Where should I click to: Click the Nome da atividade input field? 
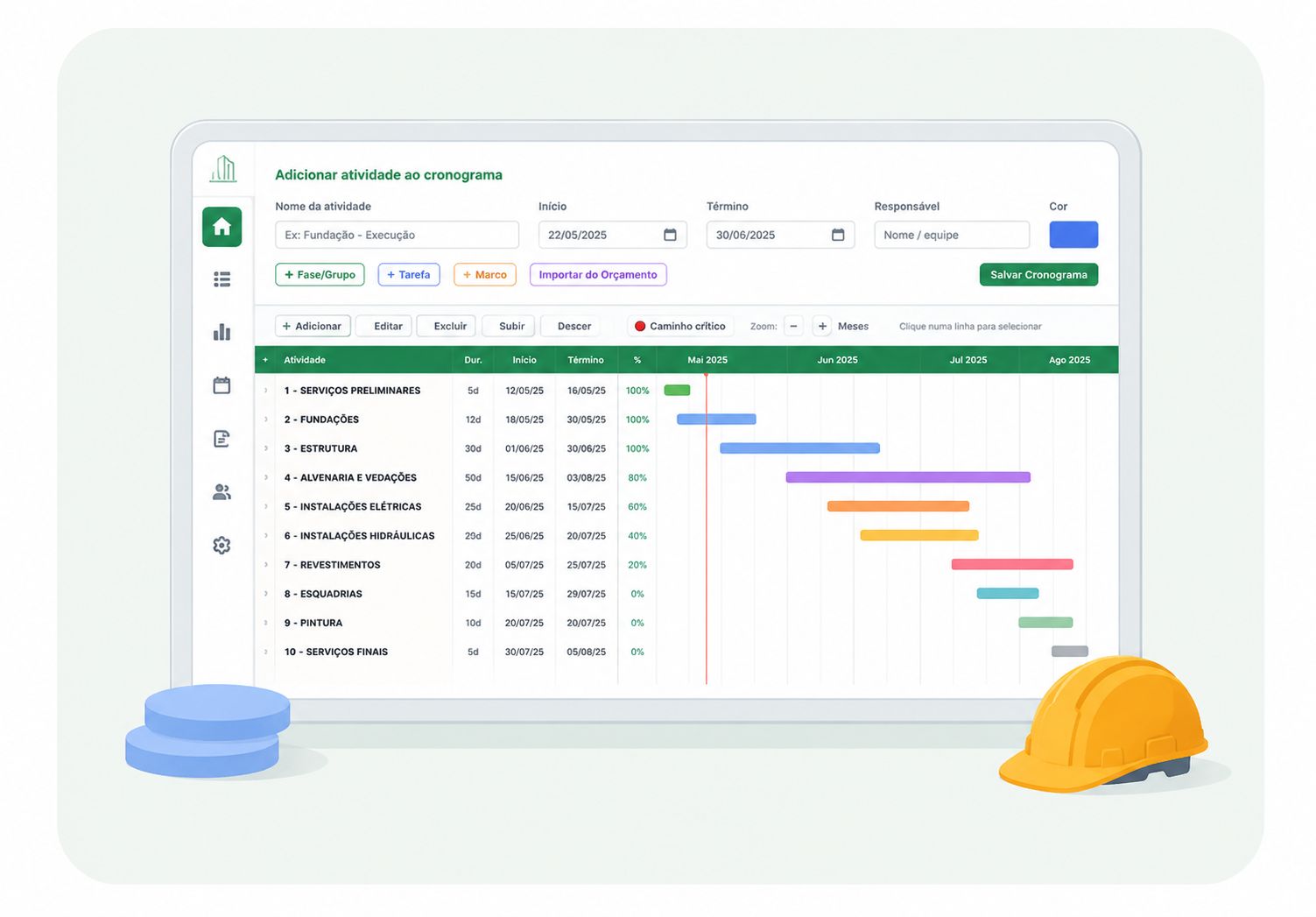(397, 235)
